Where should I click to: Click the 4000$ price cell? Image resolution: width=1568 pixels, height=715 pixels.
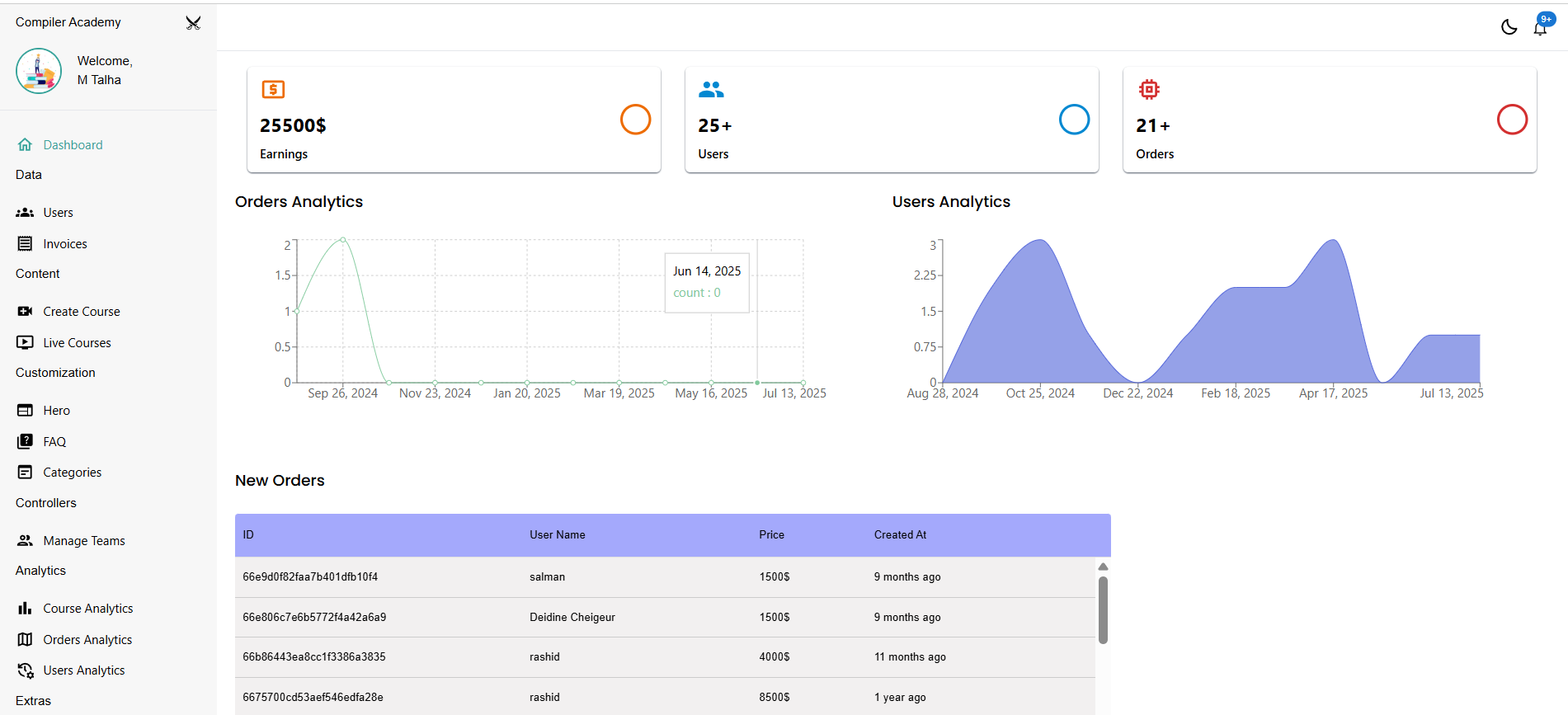point(775,657)
